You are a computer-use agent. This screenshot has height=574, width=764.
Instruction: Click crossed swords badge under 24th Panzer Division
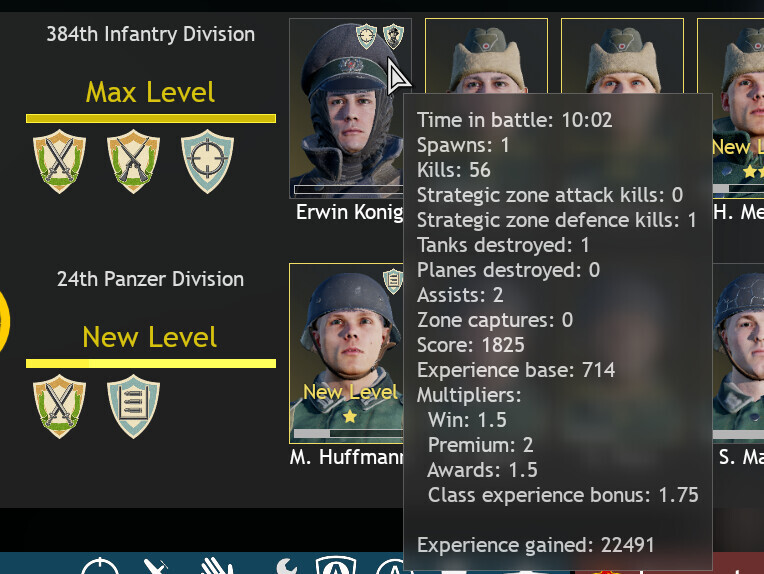pyautogui.click(x=59, y=406)
